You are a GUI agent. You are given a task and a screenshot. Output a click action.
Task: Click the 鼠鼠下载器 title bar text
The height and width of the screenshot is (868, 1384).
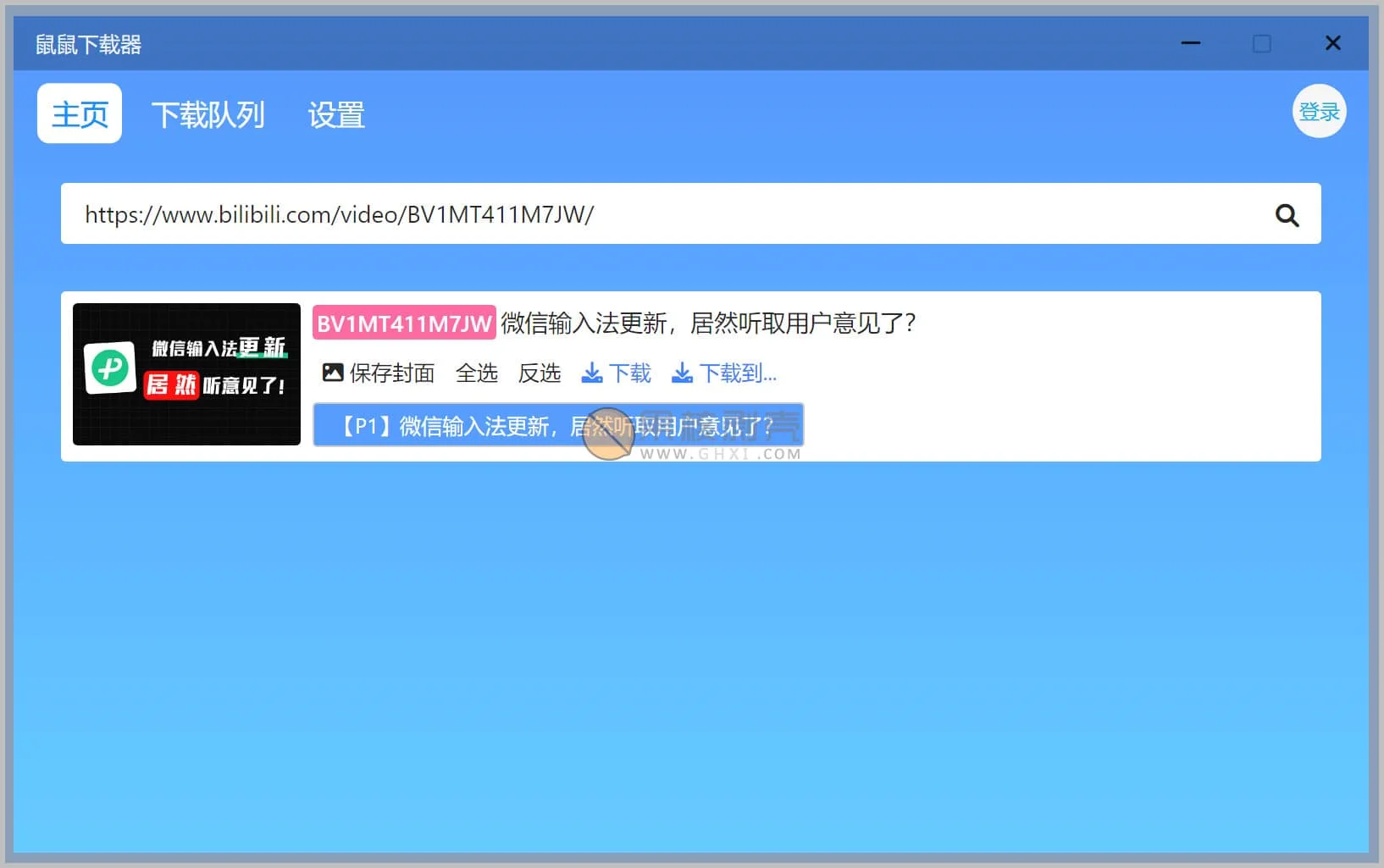[88, 44]
